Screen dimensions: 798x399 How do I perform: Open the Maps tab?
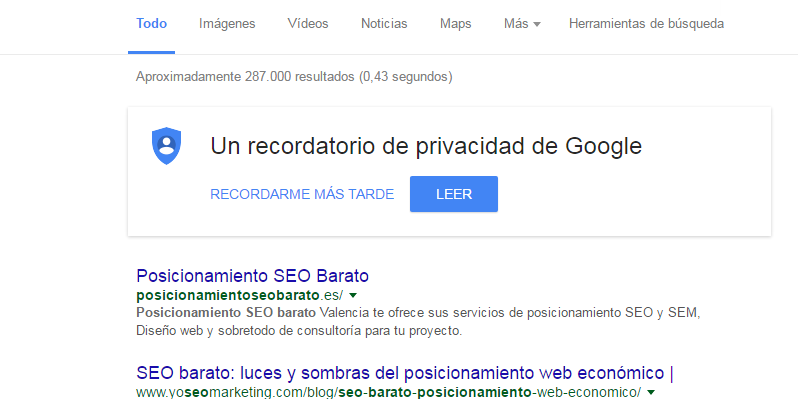tap(455, 23)
